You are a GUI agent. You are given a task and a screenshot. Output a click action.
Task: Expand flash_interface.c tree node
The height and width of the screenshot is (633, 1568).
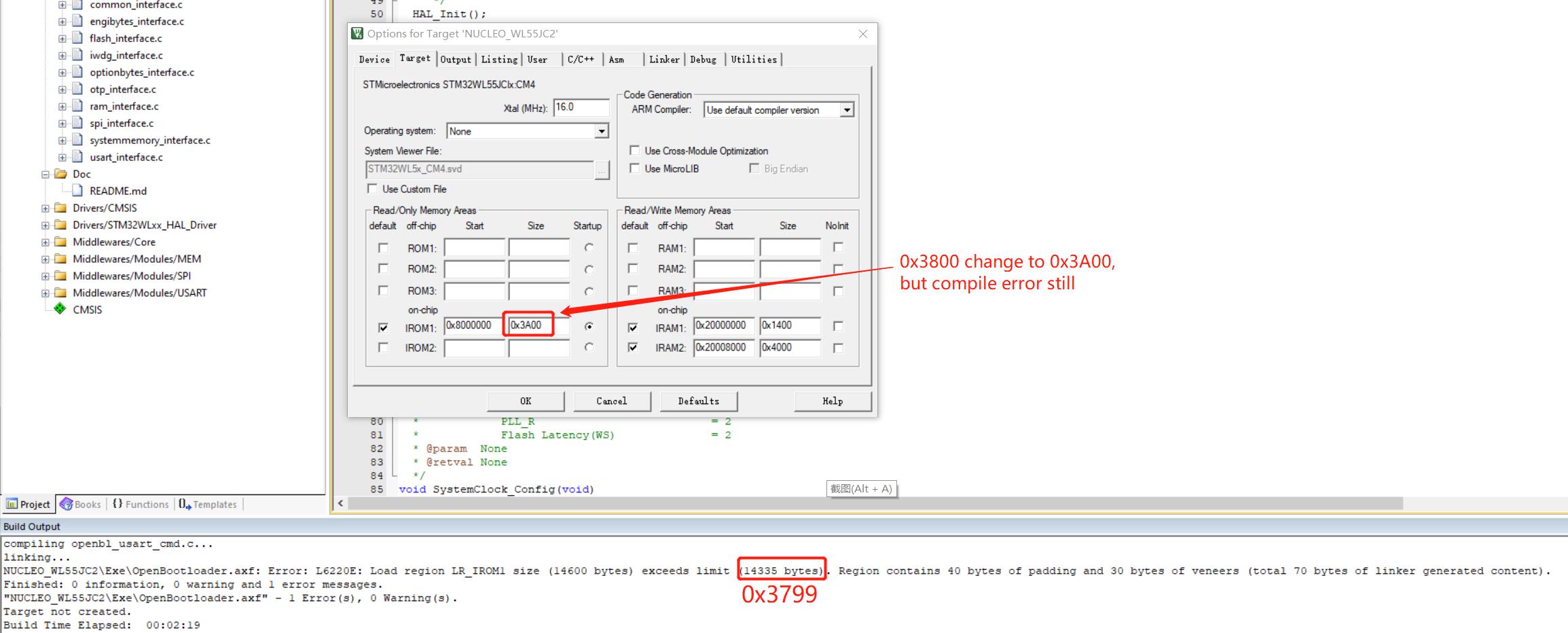pyautogui.click(x=62, y=39)
